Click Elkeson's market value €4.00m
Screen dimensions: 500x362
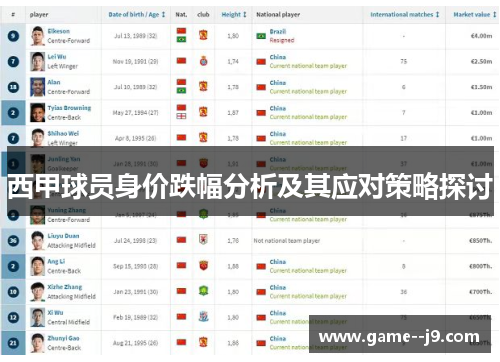(481, 36)
